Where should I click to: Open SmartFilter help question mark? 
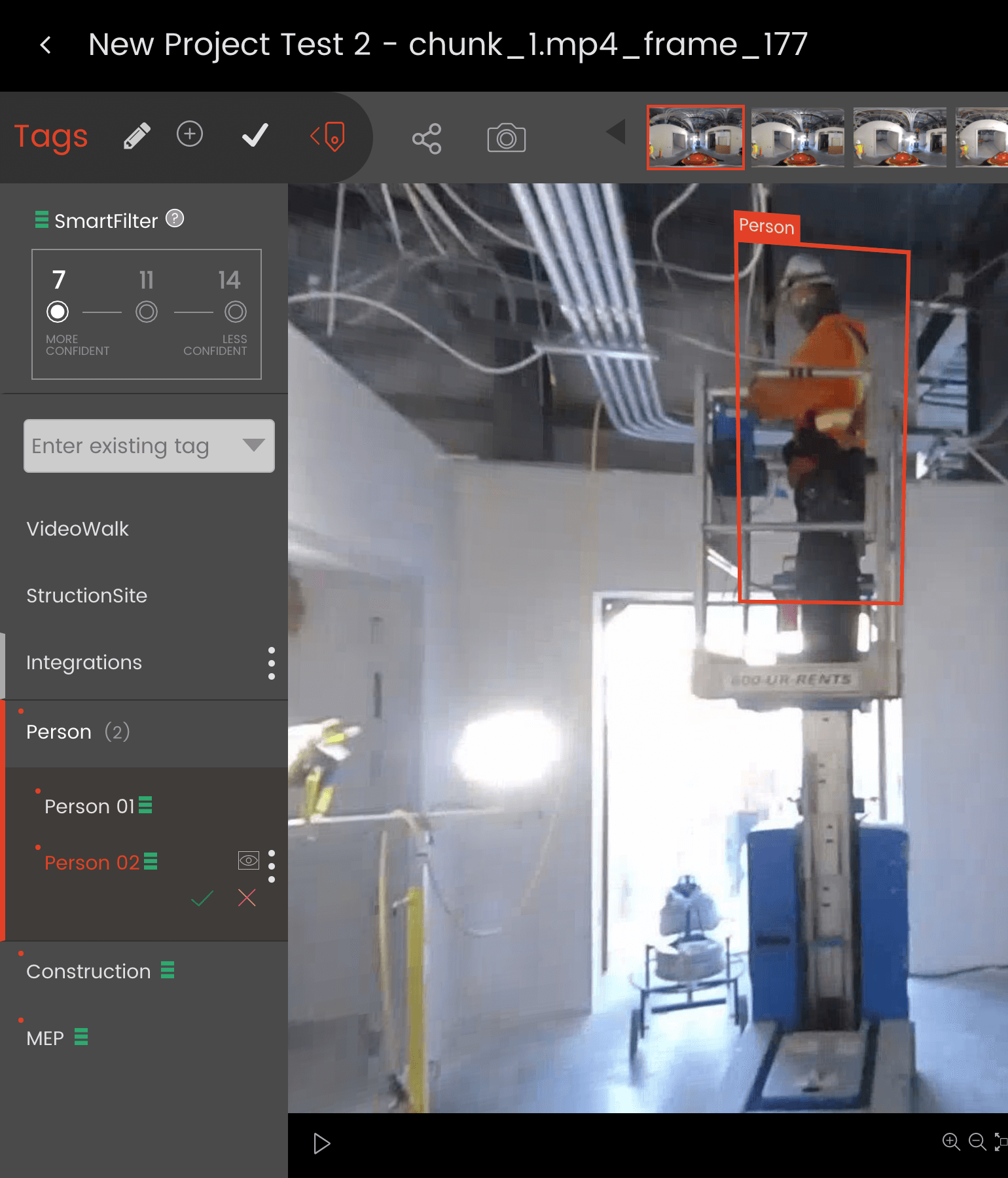point(175,218)
